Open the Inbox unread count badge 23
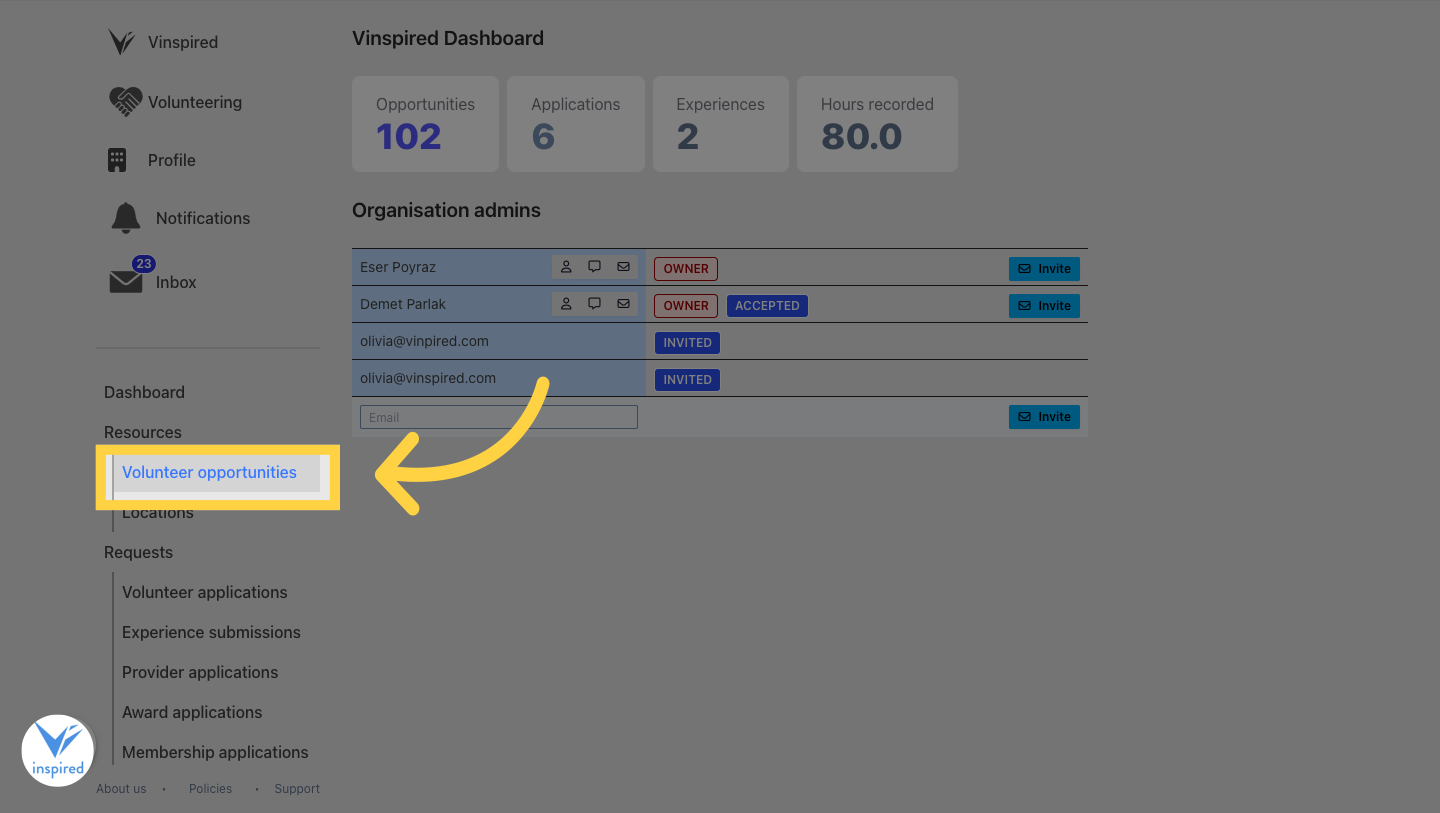Viewport: 1440px width, 813px height. point(143,264)
